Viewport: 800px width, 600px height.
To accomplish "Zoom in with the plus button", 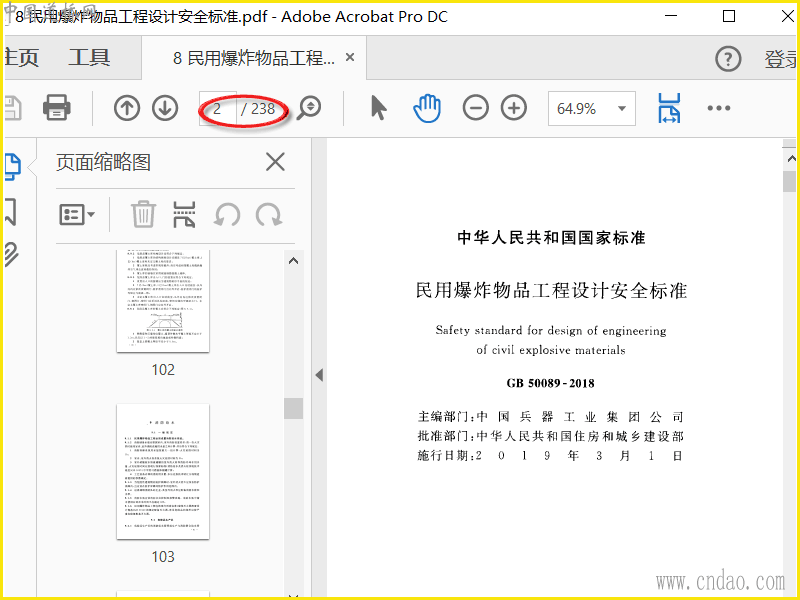I will pyautogui.click(x=514, y=108).
